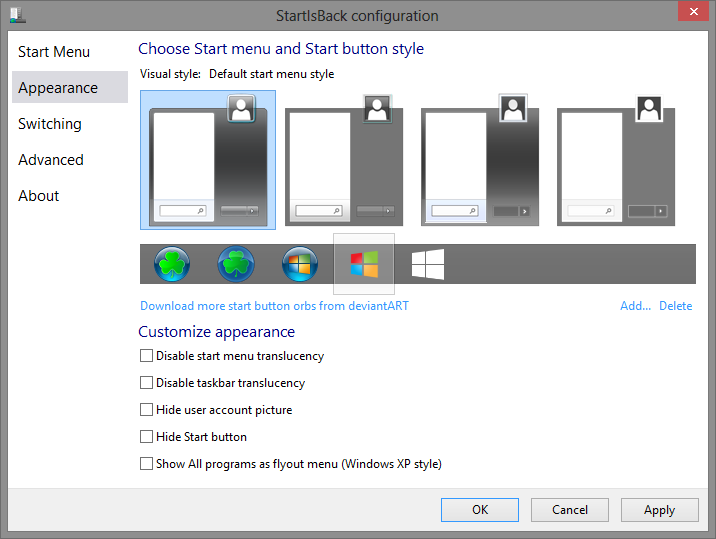Enable Show All programs as flyout menu
Screen dimensions: 716x539
click(x=147, y=464)
